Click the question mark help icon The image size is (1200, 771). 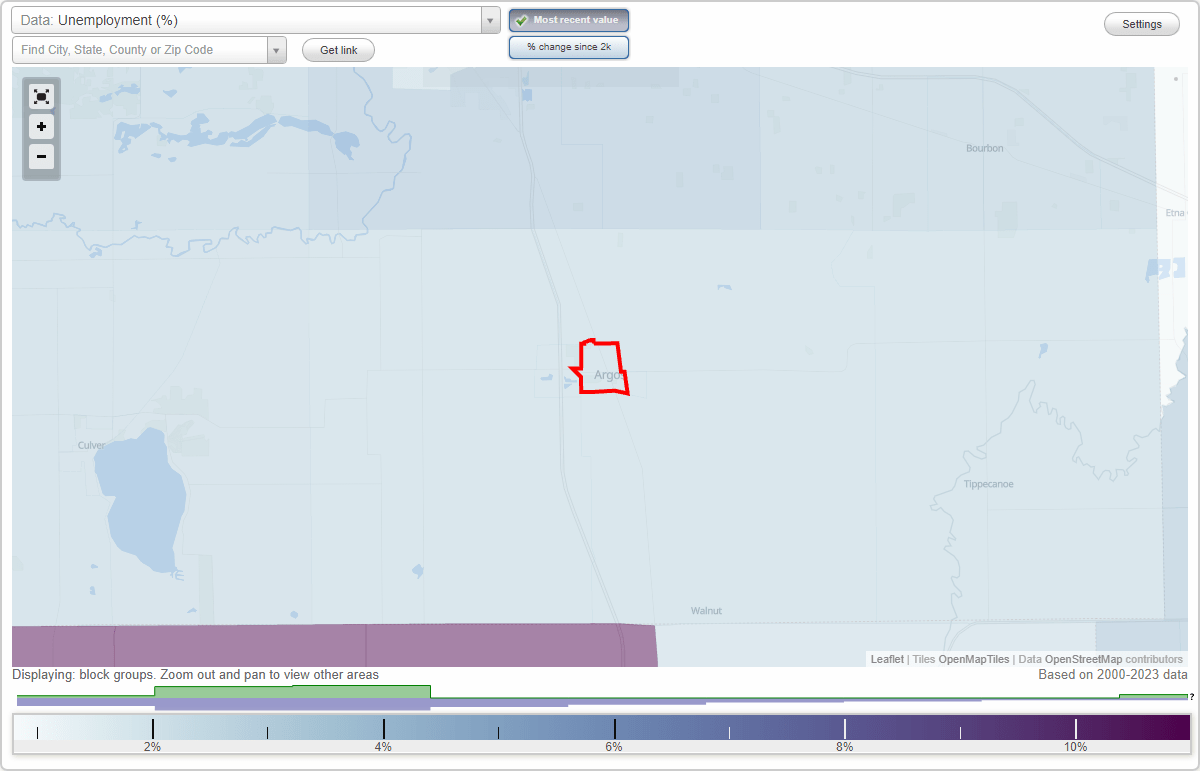[x=1192, y=697]
